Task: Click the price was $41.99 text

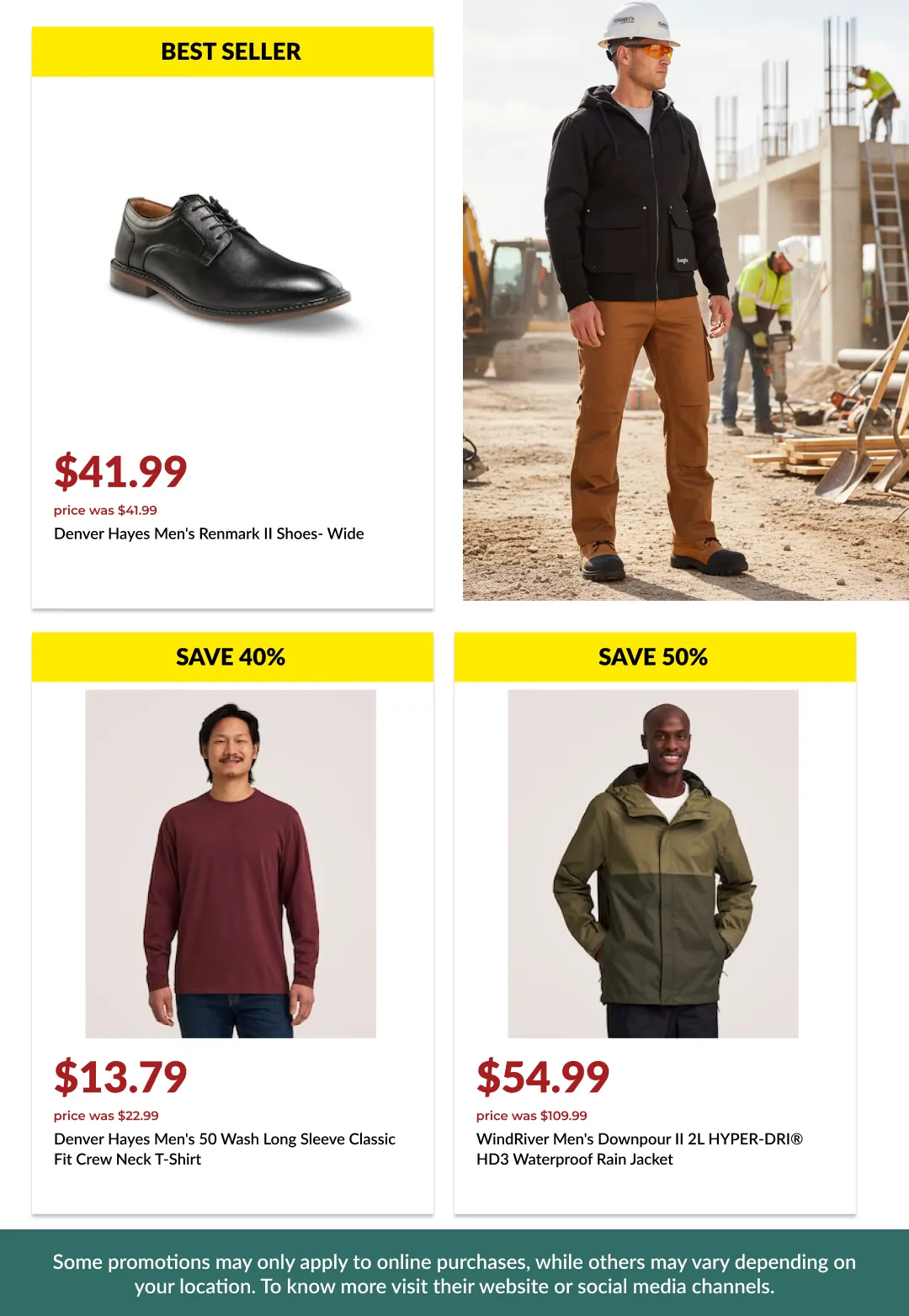Action: [x=105, y=510]
